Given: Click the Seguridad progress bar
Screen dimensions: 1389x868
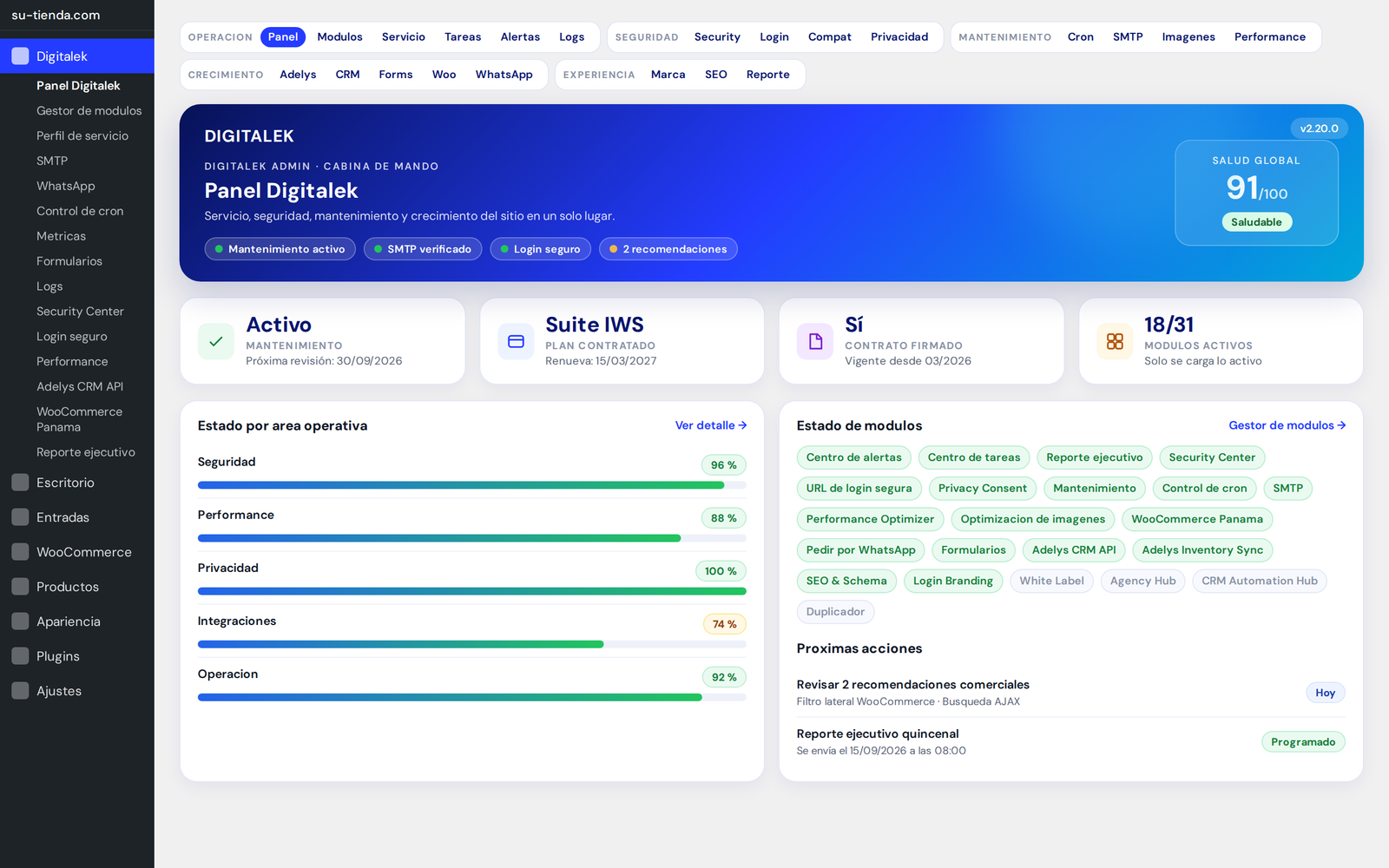Looking at the screenshot, I should click(472, 485).
